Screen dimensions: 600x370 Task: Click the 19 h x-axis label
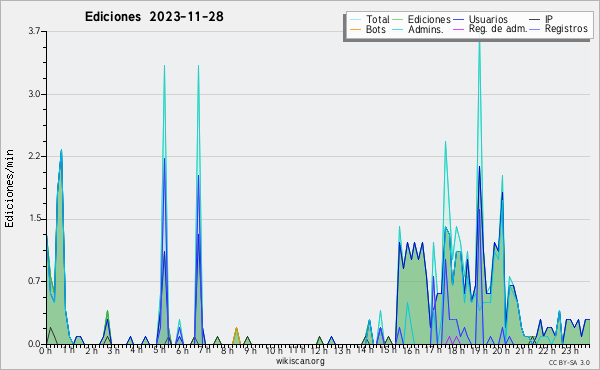tap(478, 351)
